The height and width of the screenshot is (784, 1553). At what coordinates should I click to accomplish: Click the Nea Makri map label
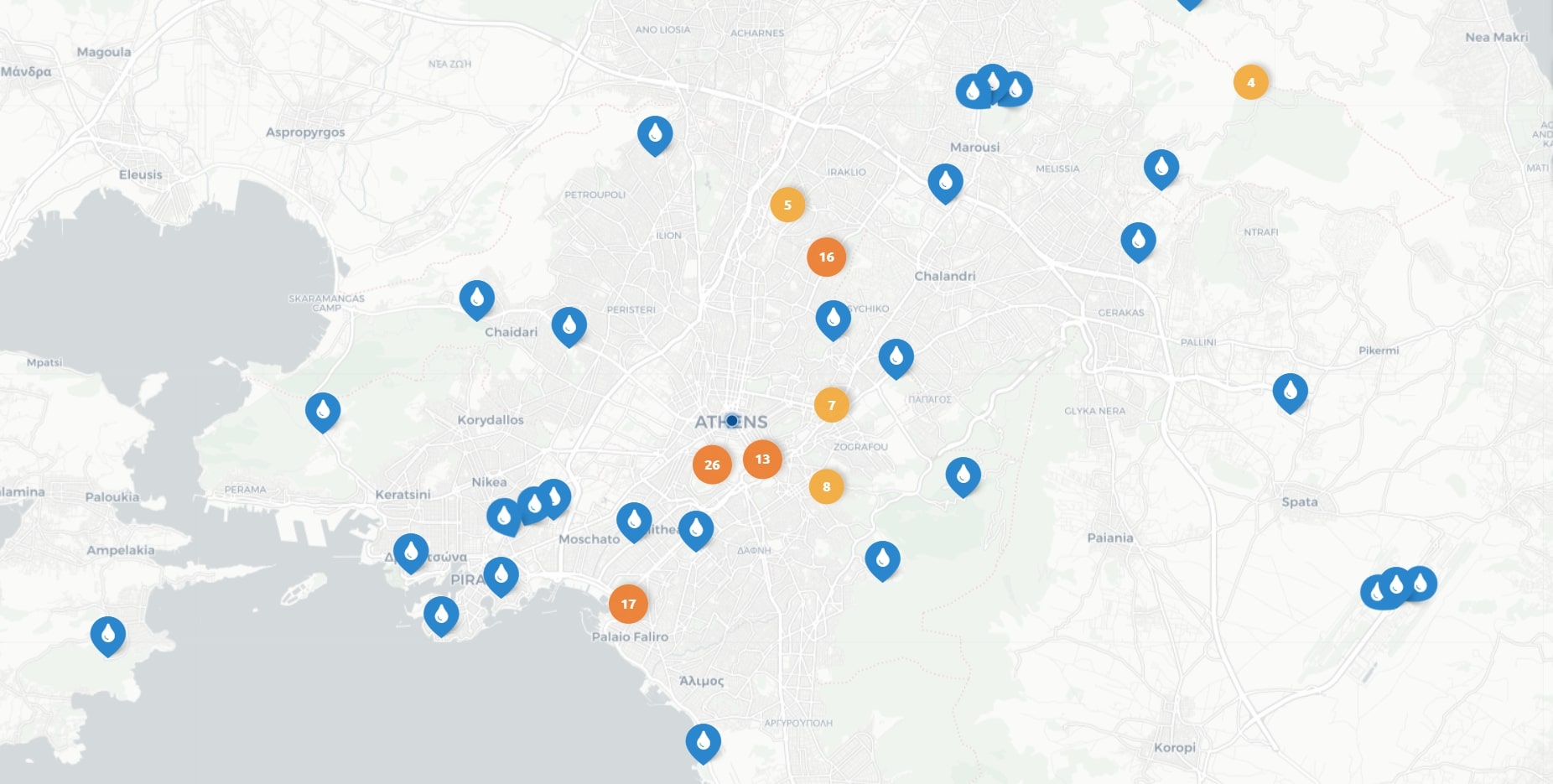pyautogui.click(x=1497, y=37)
